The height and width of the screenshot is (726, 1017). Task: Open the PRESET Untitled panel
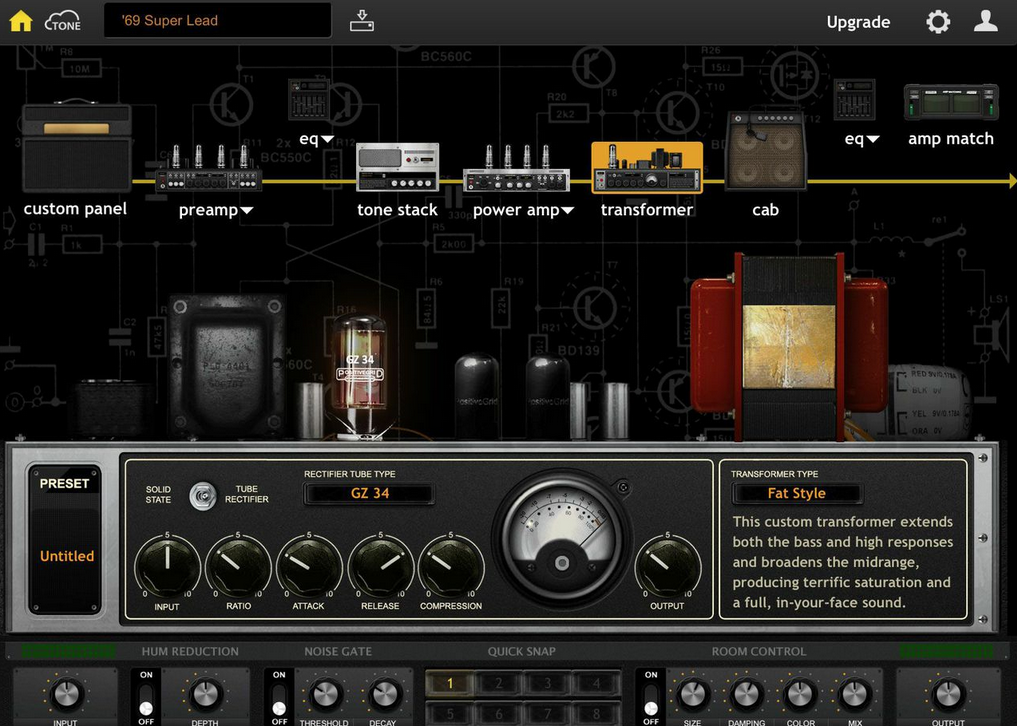click(x=65, y=540)
